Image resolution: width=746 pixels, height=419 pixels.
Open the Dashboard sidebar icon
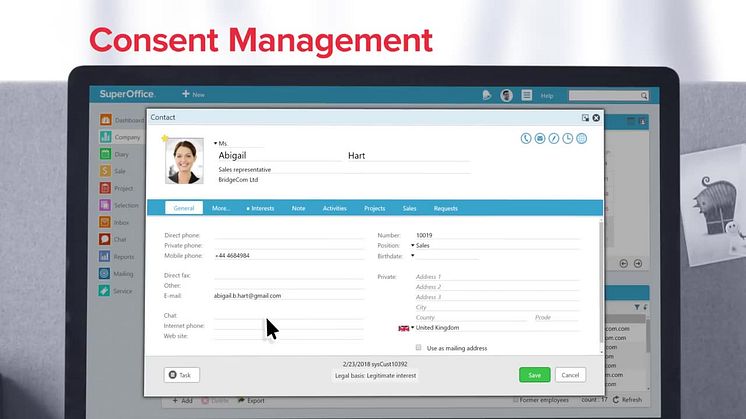pos(105,119)
